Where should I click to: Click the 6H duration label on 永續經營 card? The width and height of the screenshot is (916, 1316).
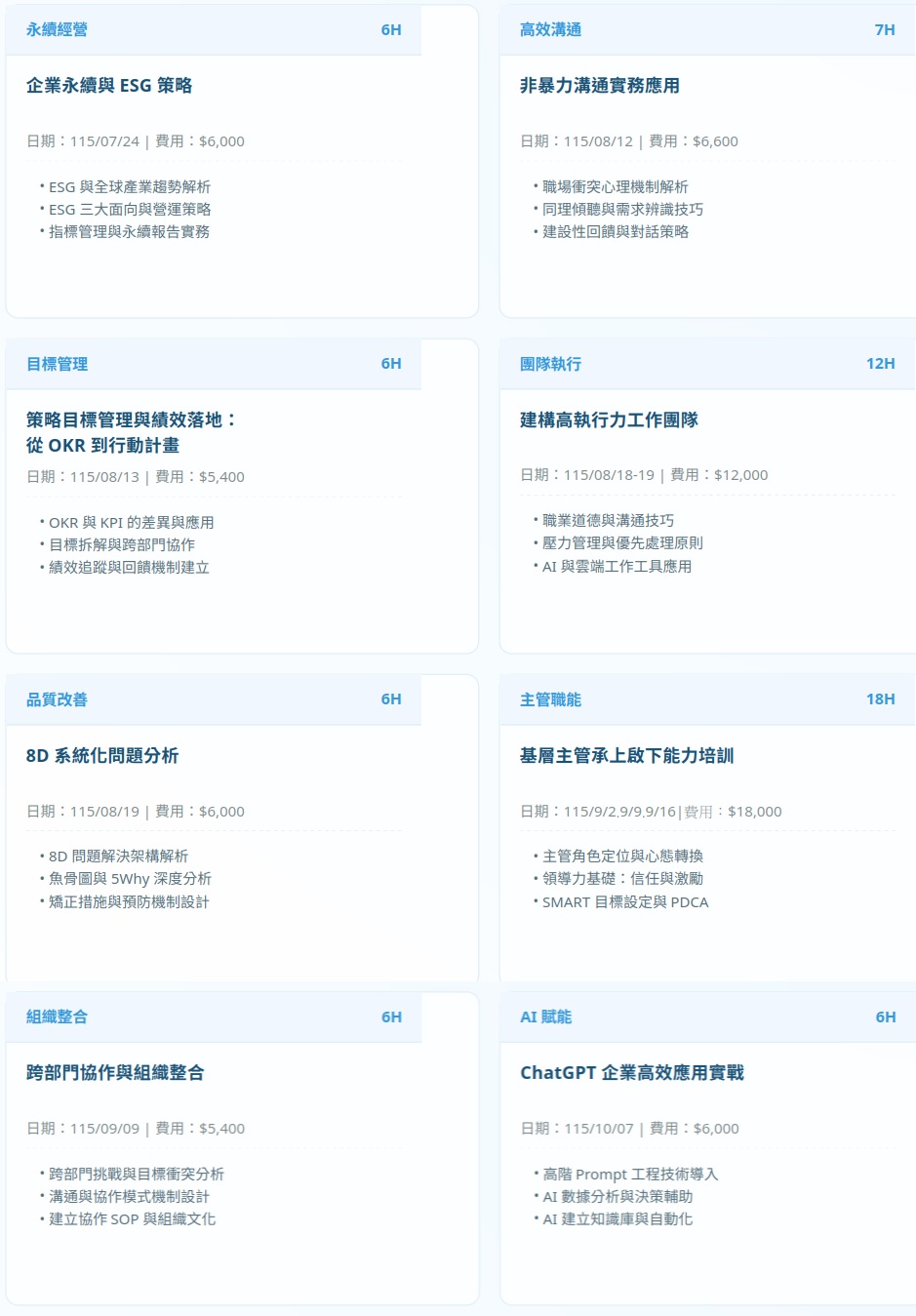pos(390,29)
